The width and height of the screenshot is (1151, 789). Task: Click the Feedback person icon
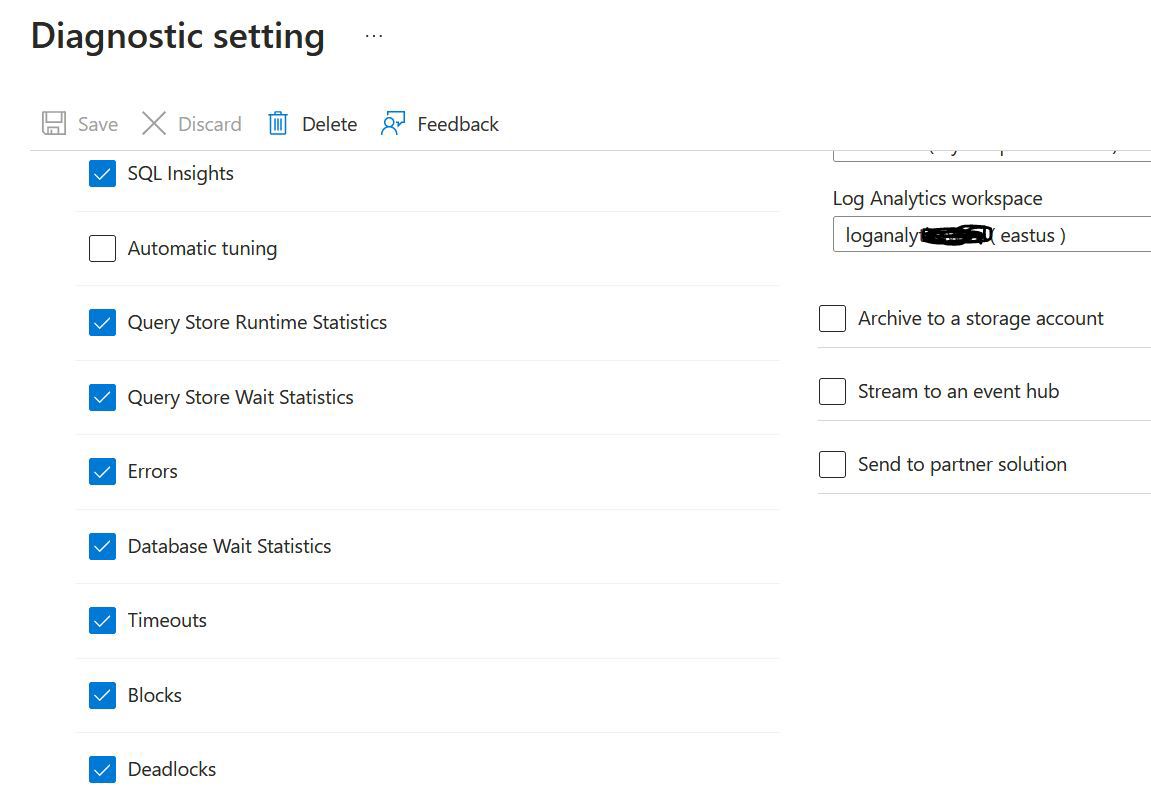click(393, 123)
